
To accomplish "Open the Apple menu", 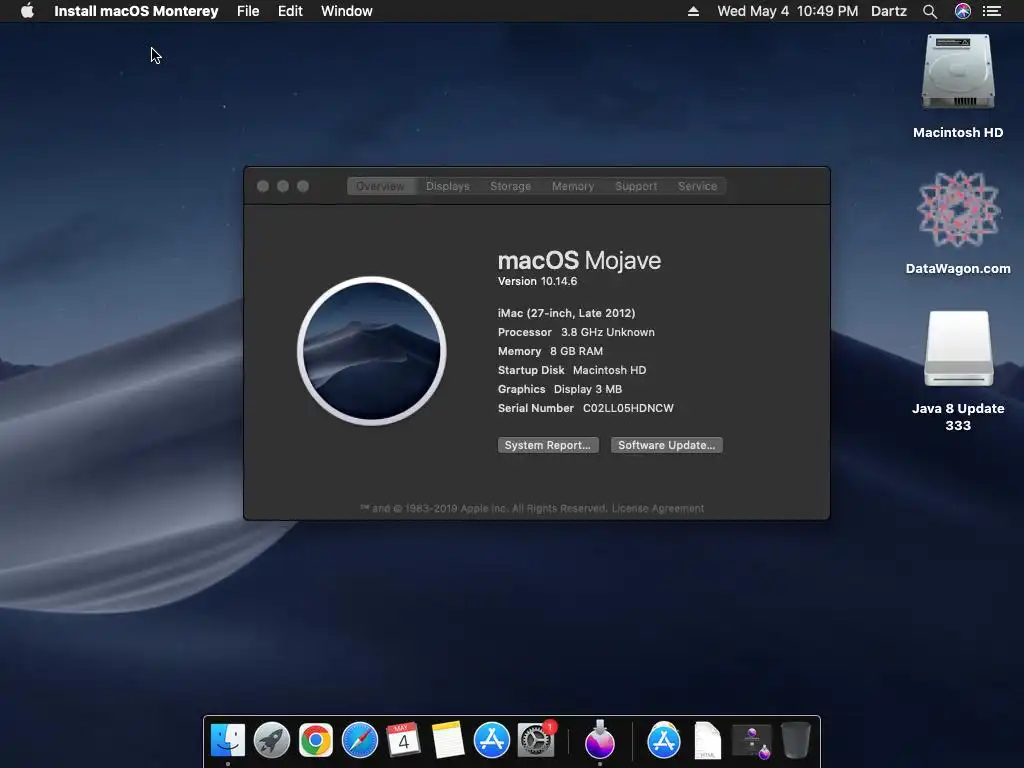I will click(x=27, y=11).
